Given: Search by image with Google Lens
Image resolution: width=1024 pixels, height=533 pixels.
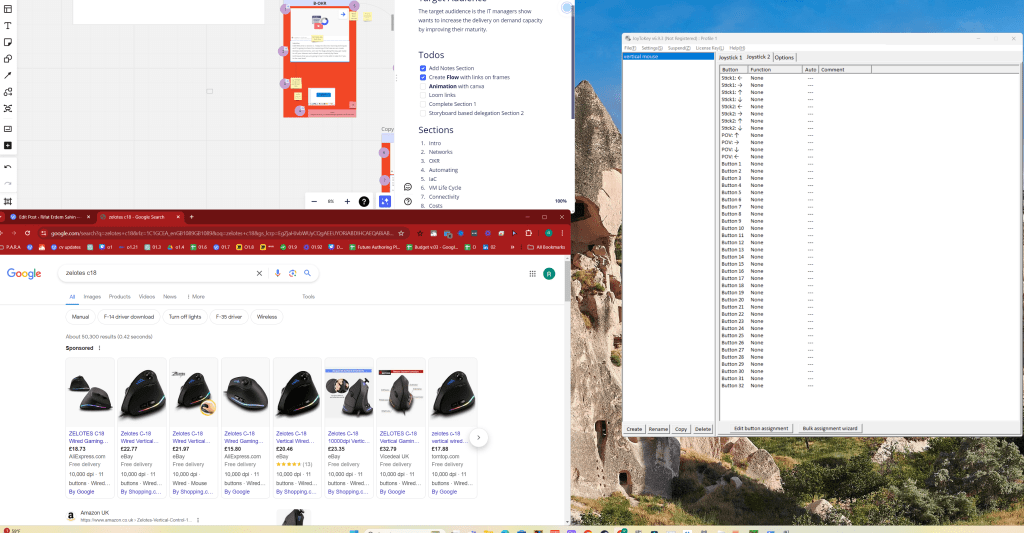Looking at the screenshot, I should click(x=293, y=273).
